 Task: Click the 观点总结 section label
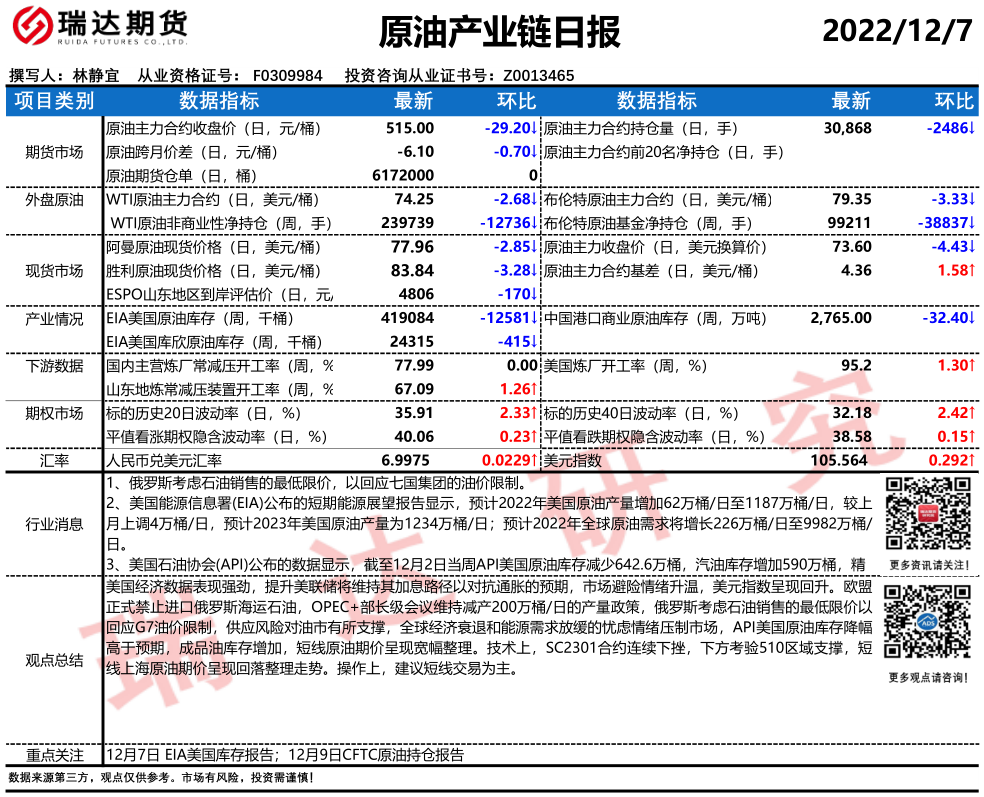point(54,660)
